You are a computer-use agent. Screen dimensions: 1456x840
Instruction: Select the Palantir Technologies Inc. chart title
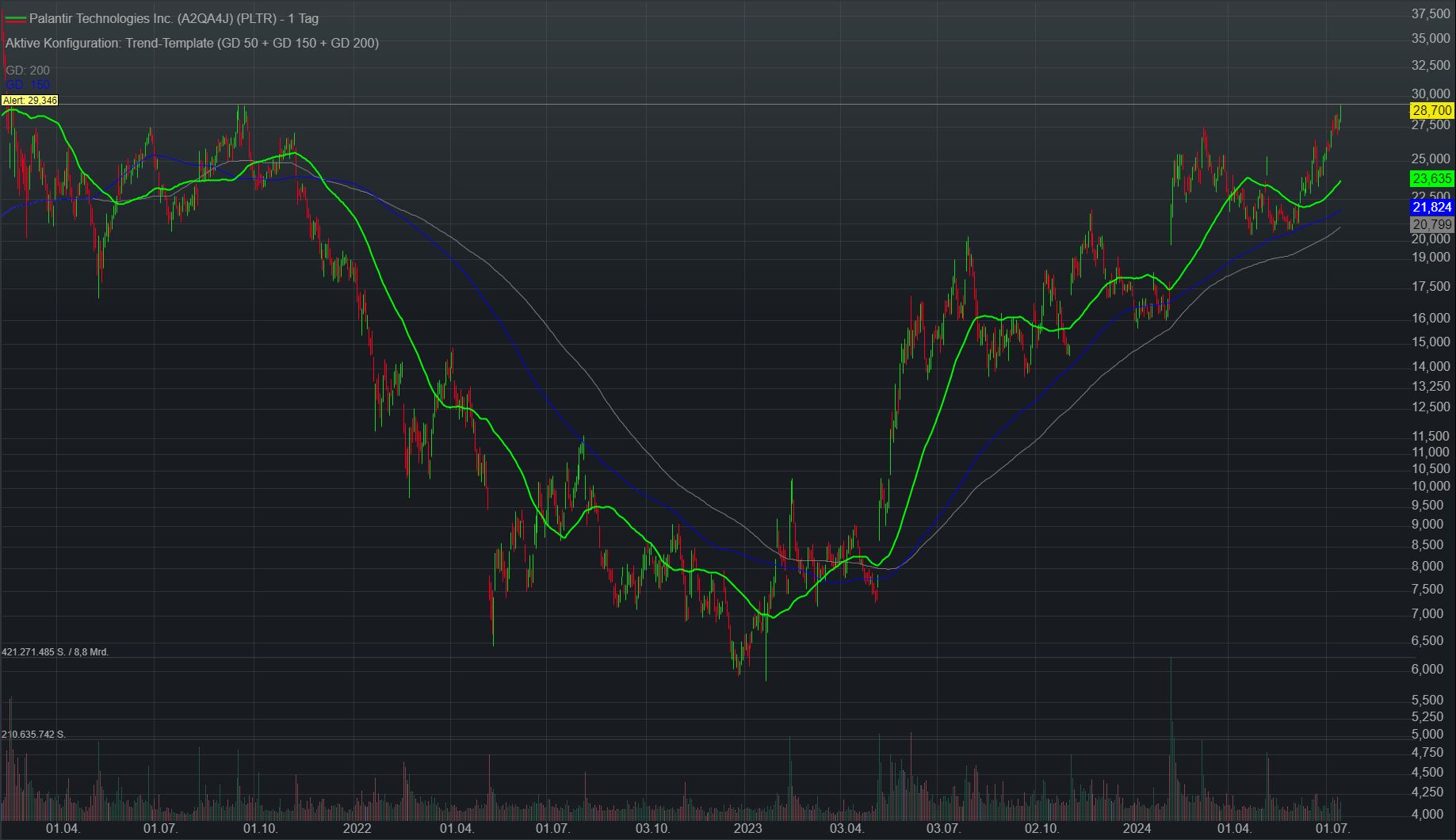point(174,18)
